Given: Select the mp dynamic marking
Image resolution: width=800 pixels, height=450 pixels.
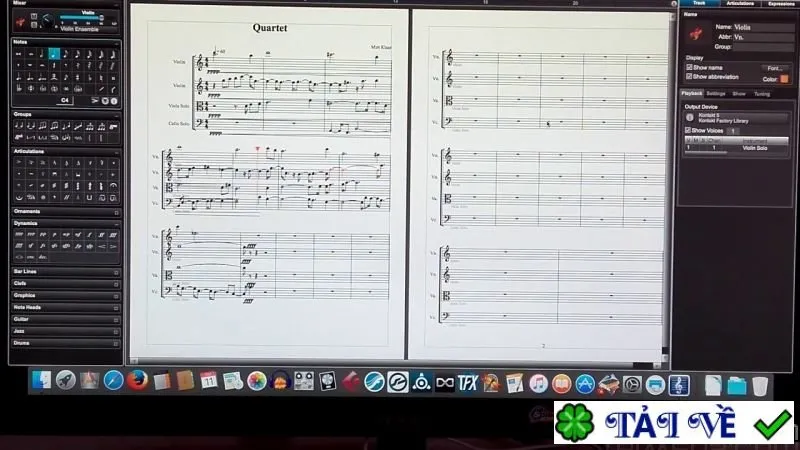Looking at the screenshot, I should point(66,235).
